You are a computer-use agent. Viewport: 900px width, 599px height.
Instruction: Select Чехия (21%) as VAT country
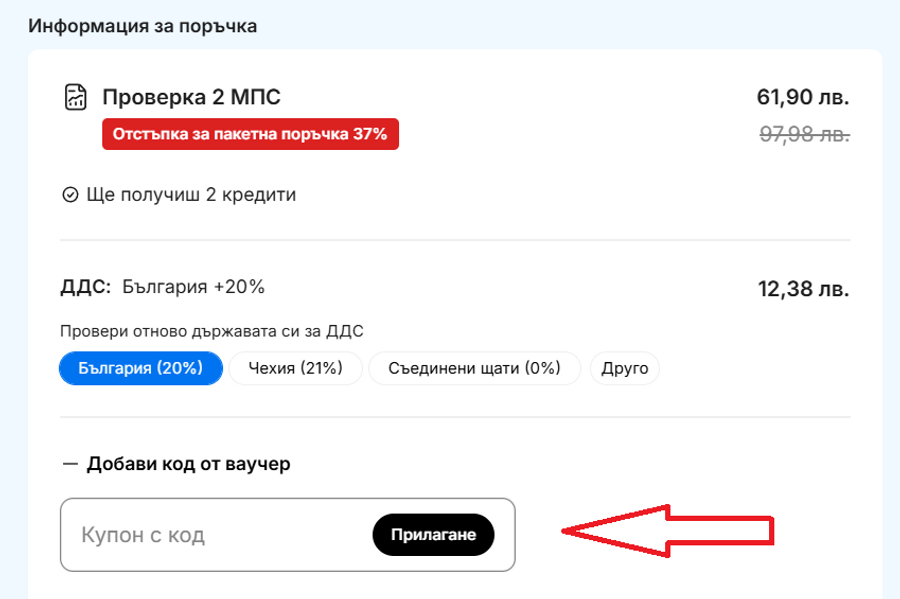295,368
